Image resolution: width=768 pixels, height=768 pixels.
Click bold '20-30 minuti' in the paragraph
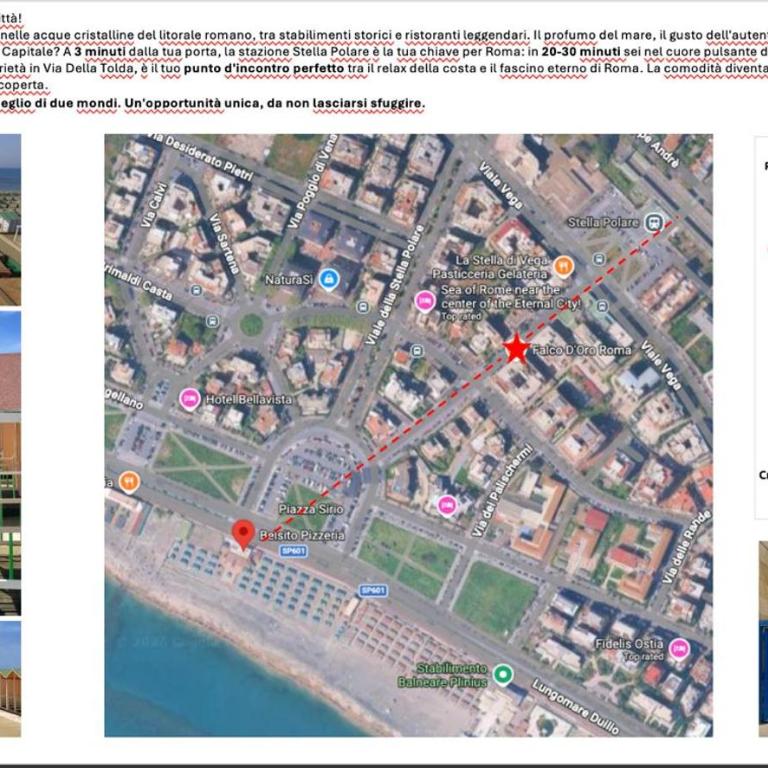coord(581,52)
